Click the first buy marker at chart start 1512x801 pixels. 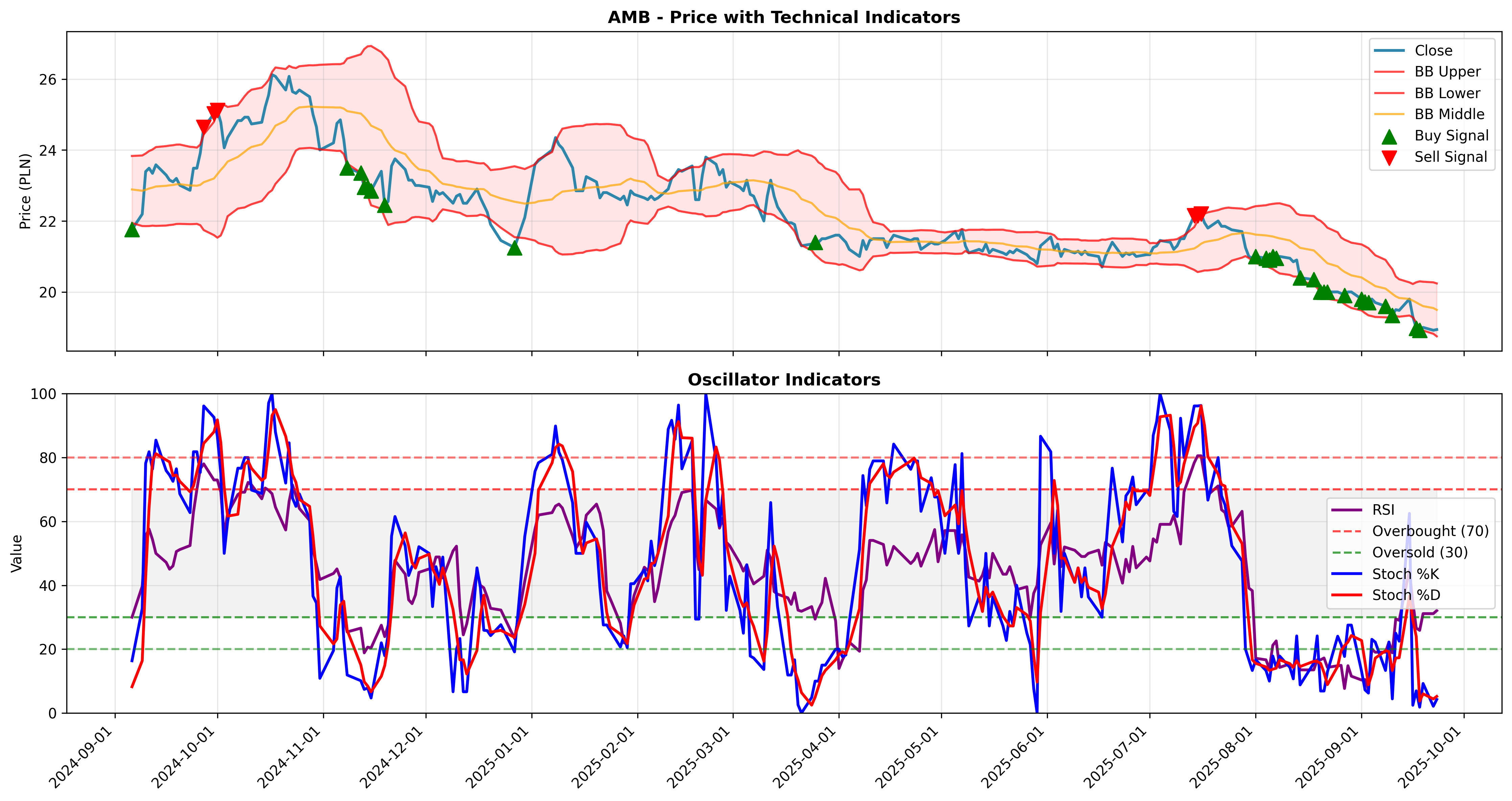132,230
